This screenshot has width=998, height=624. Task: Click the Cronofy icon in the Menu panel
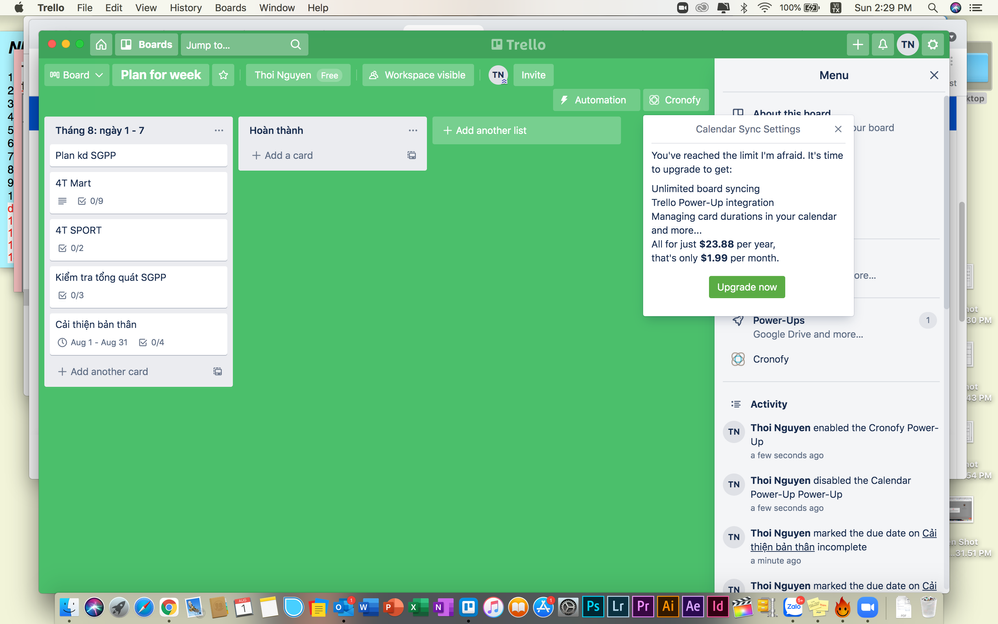pyautogui.click(x=738, y=359)
